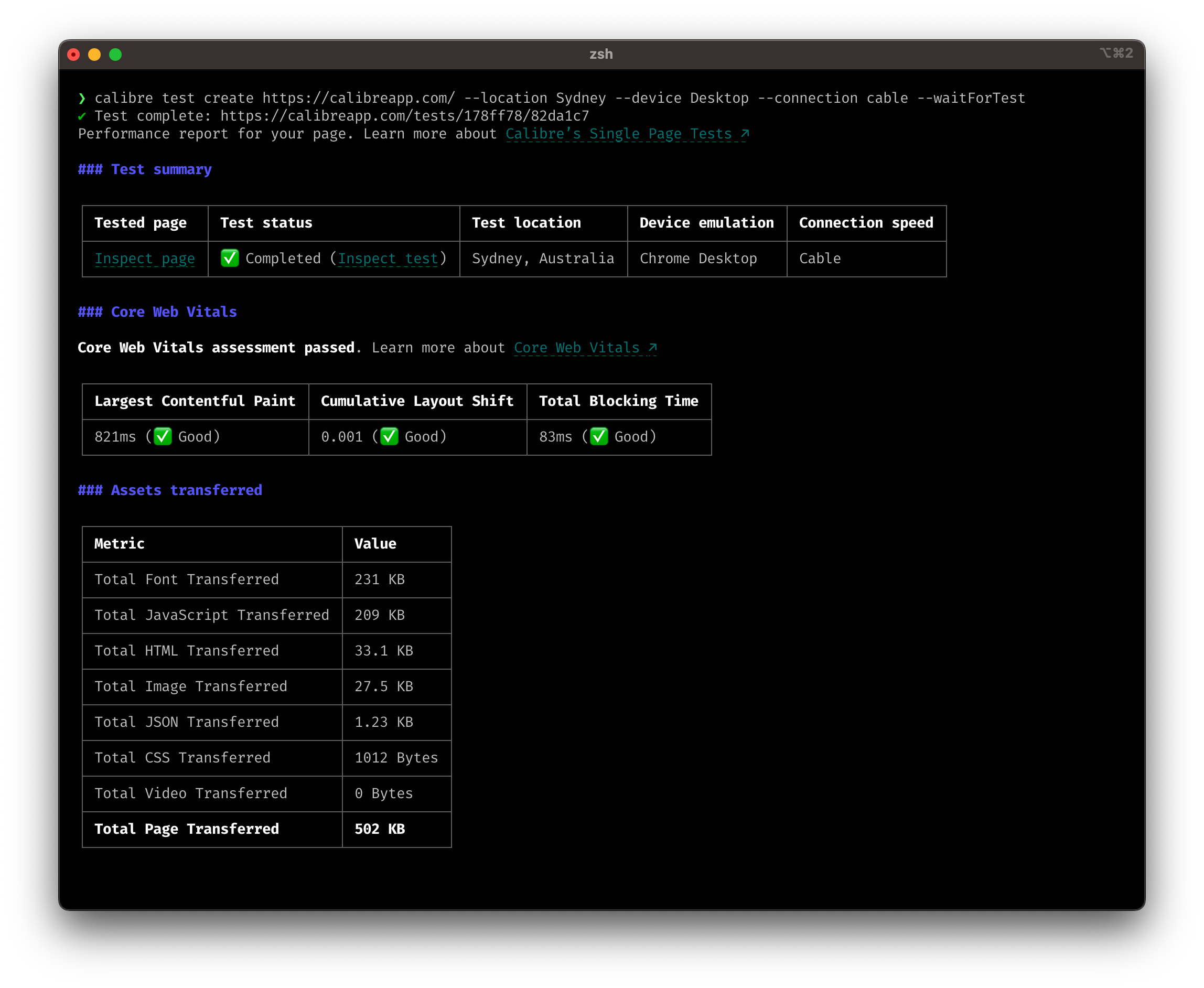Click the Chrome Desktop device emulation cell
This screenshot has width=1204, height=988.
[700, 259]
